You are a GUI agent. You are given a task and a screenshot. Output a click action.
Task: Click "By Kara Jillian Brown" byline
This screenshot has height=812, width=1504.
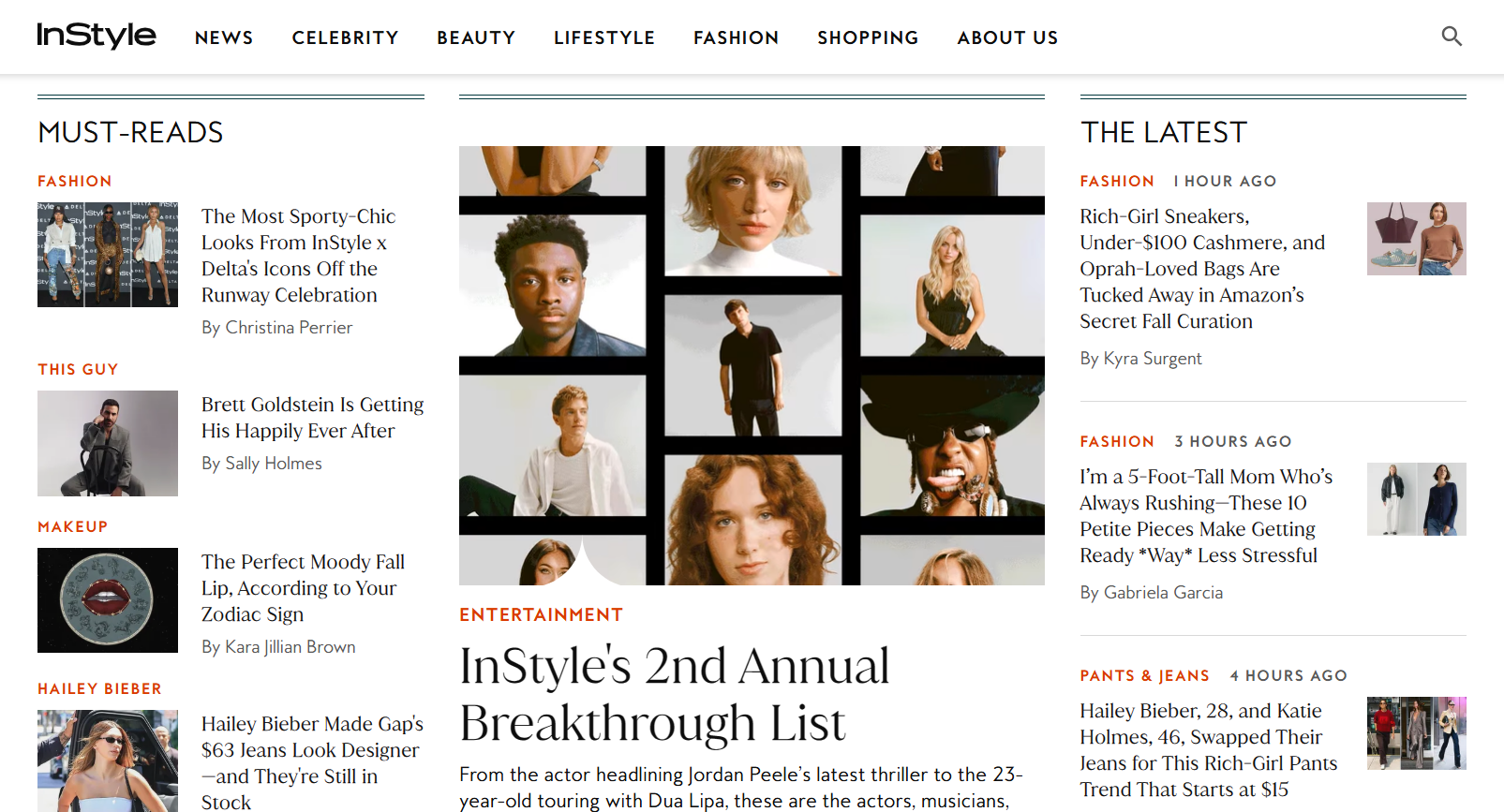[x=278, y=647]
